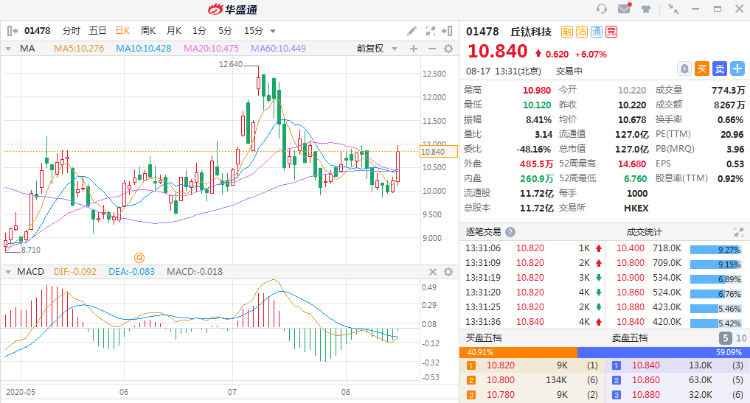The width and height of the screenshot is (750, 403).
Task: Close the MACD indicator panel
Action: click(432, 272)
